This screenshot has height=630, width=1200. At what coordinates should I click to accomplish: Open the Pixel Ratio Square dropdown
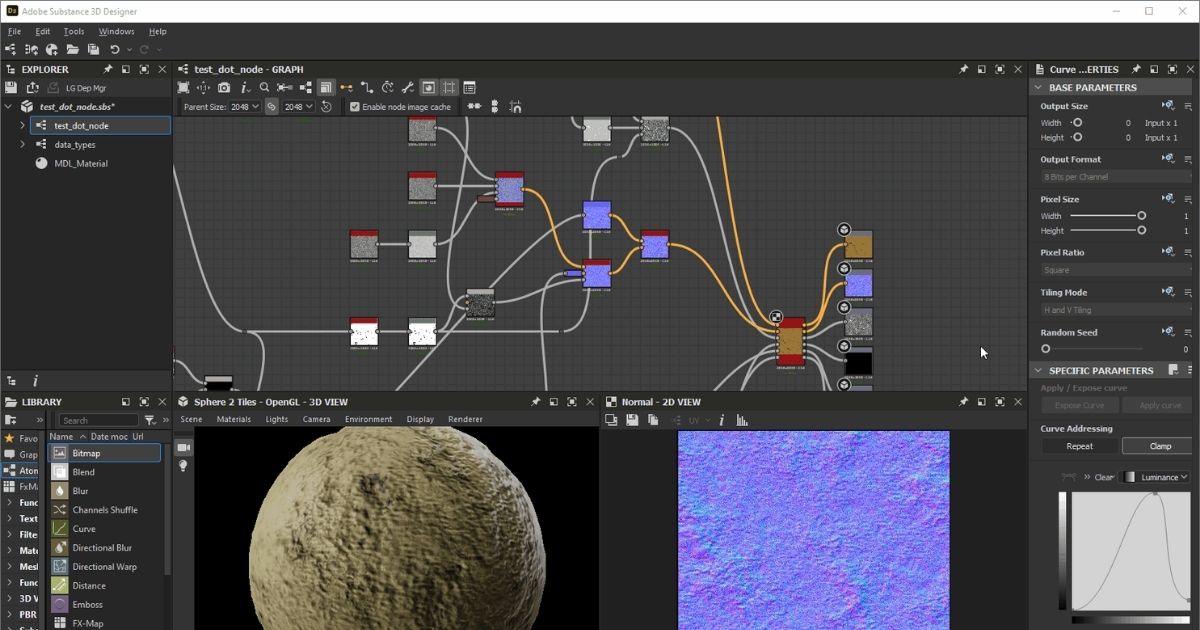1116,270
